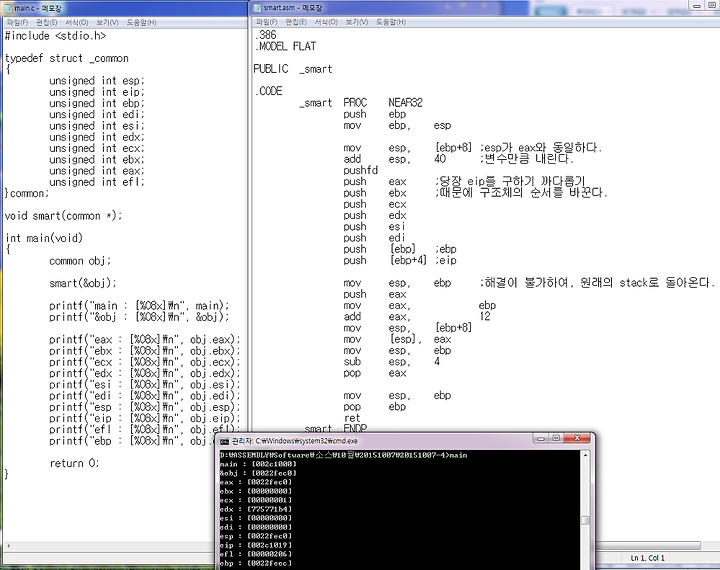Click the '#include <stdio.h>' line in main.c

click(x=56, y=36)
